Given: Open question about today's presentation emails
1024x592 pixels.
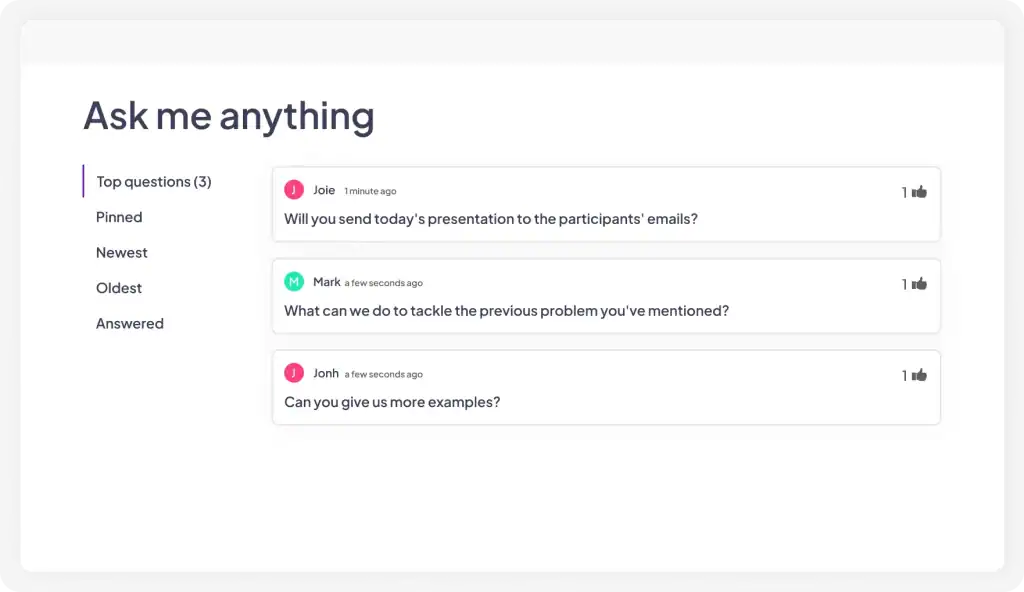Looking at the screenshot, I should point(490,219).
